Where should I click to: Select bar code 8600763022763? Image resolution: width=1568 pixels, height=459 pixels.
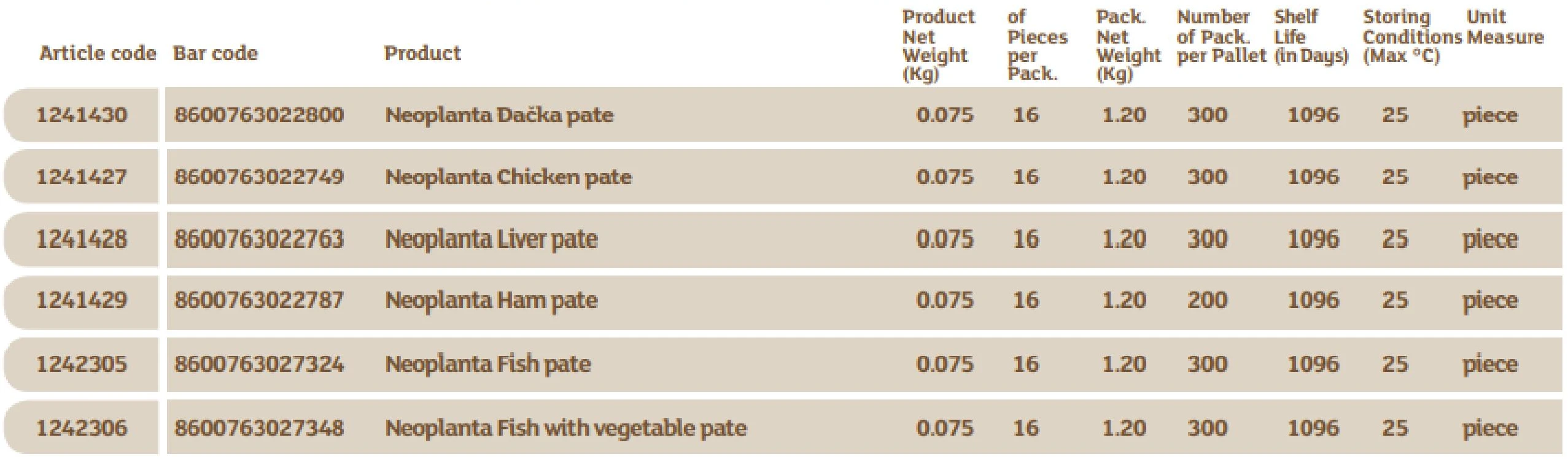(x=259, y=239)
